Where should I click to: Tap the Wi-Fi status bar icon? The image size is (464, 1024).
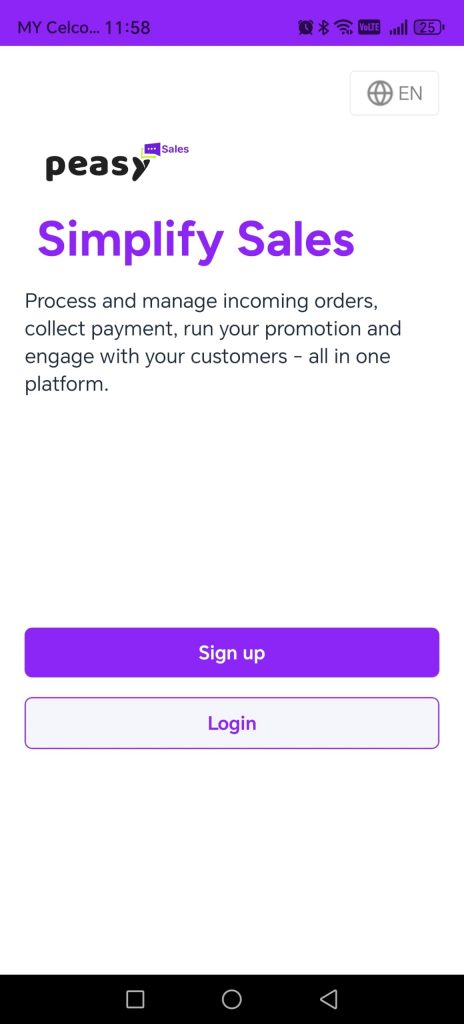(x=343, y=27)
